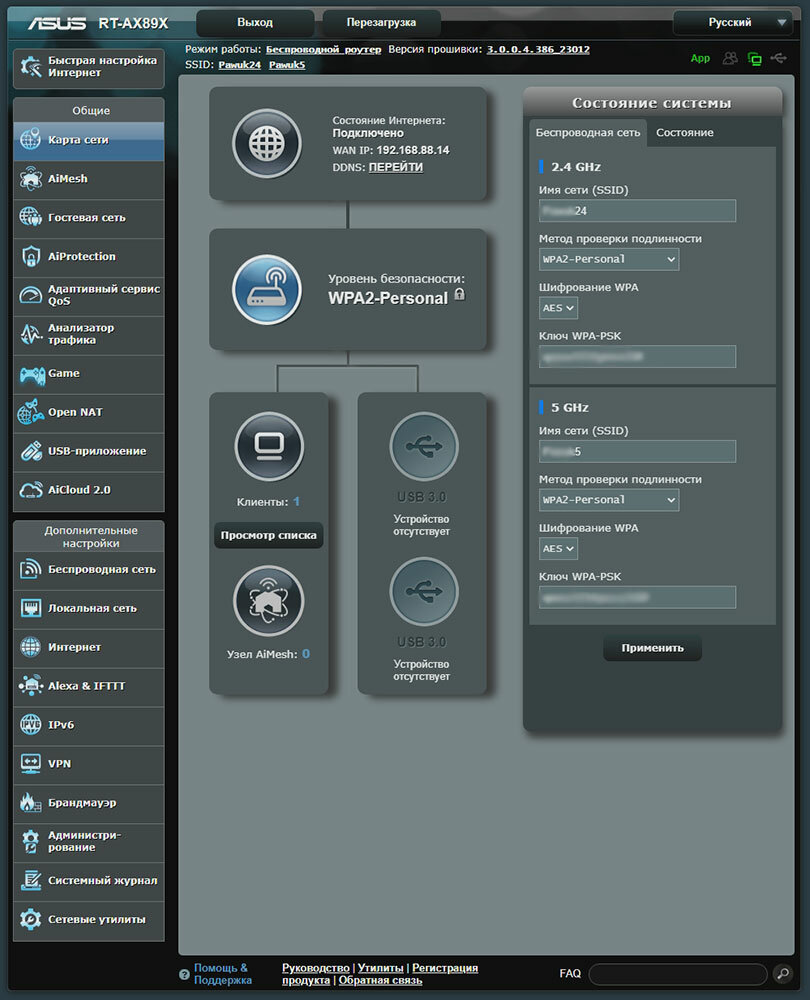This screenshot has width=810, height=1000.
Task: Go to Open NAT settings
Action: click(x=89, y=413)
